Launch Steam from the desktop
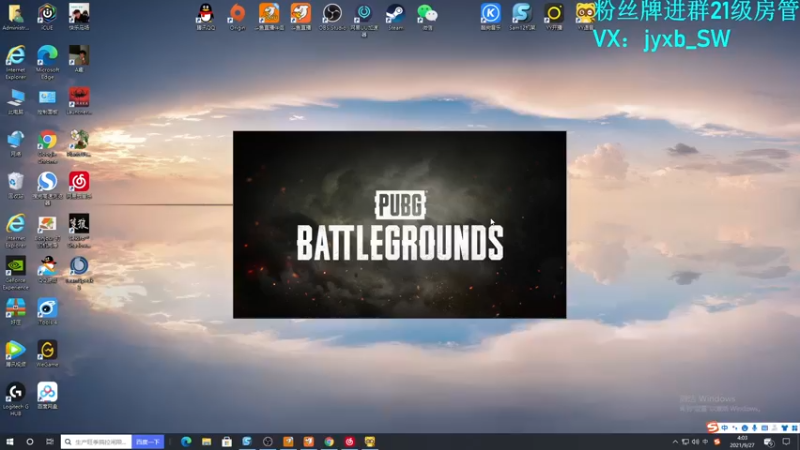The width and height of the screenshot is (800, 450). pyautogui.click(x=395, y=17)
